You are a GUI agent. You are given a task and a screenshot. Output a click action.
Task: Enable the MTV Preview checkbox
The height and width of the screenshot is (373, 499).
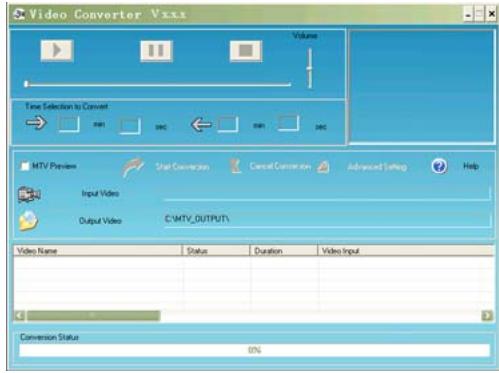(25, 166)
